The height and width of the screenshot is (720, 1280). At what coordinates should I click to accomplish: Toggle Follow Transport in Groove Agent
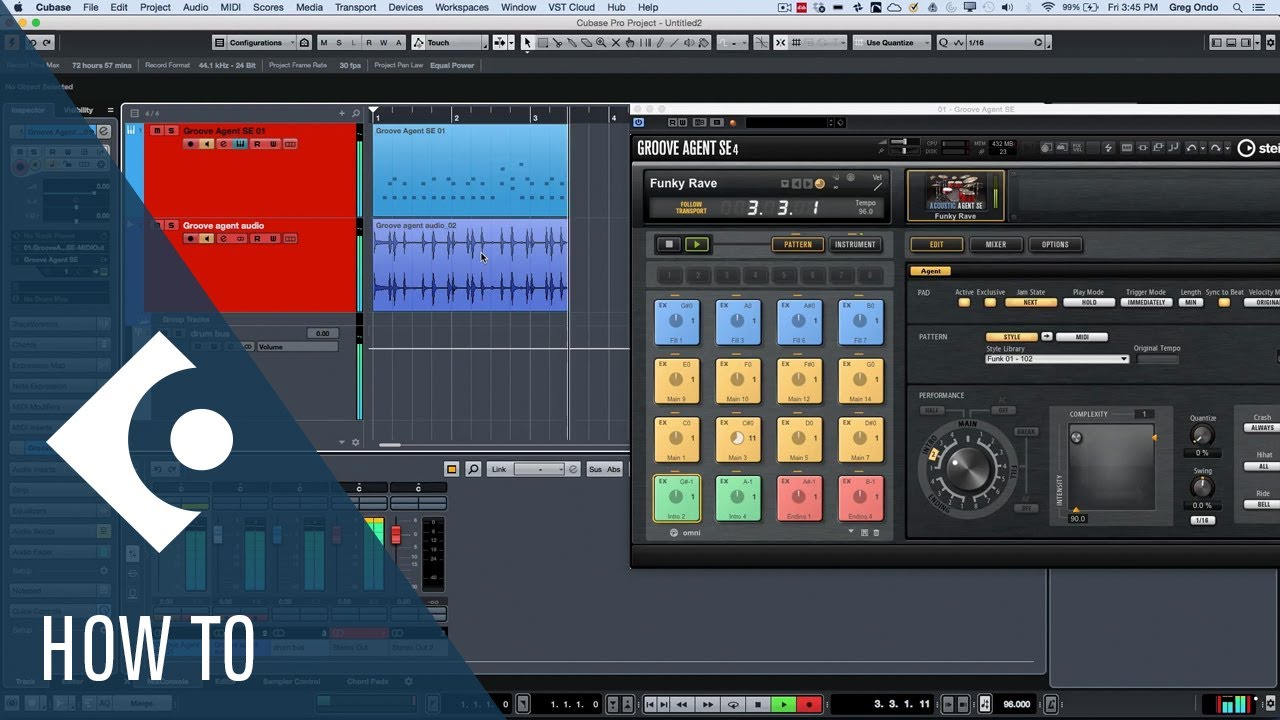pyautogui.click(x=691, y=207)
